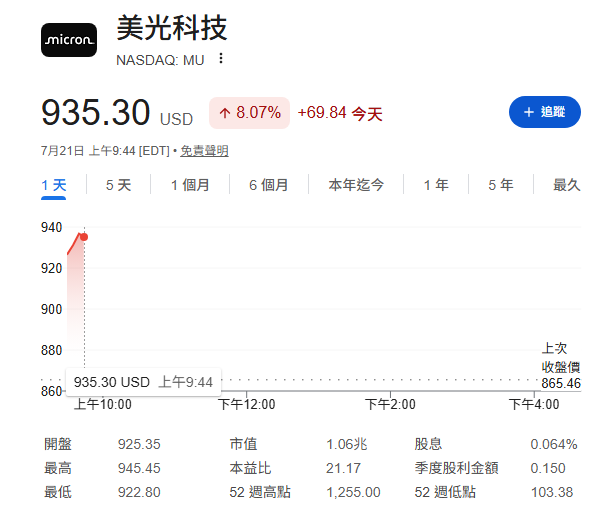Click the 追蹤 follow button
The height and width of the screenshot is (525, 591).
click(x=544, y=112)
